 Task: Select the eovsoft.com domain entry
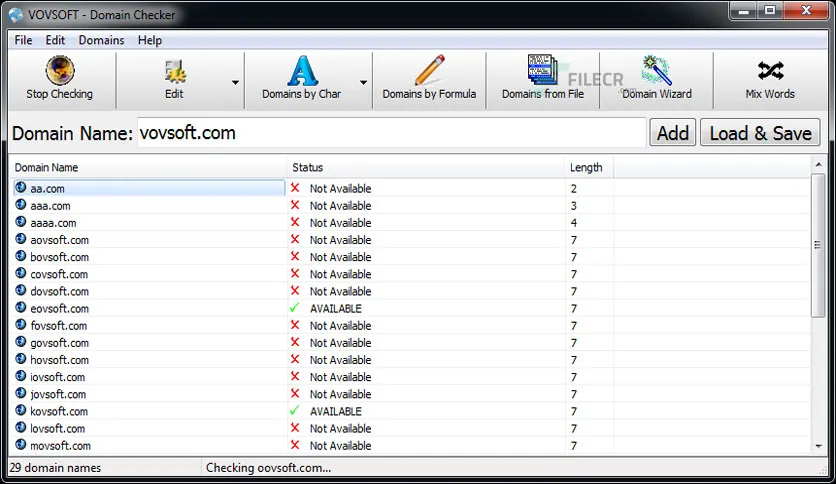59,308
